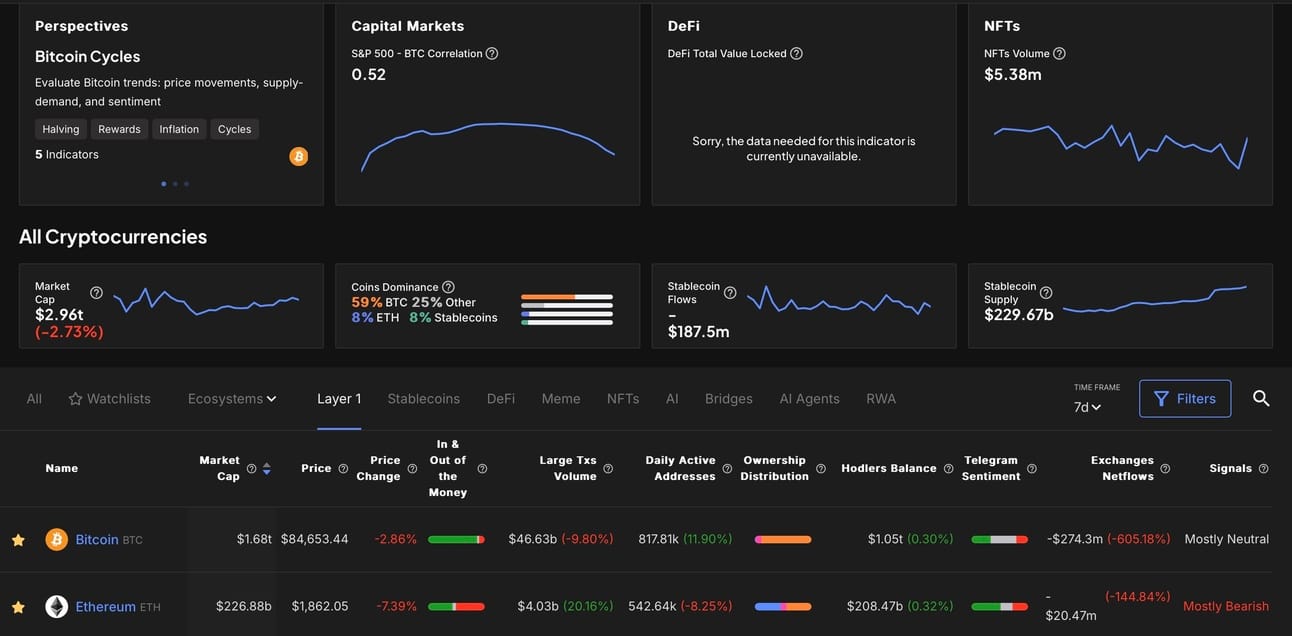Open help icon next to Market Cap card
Viewport: 1292px width, 636px height.
pyautogui.click(x=96, y=293)
